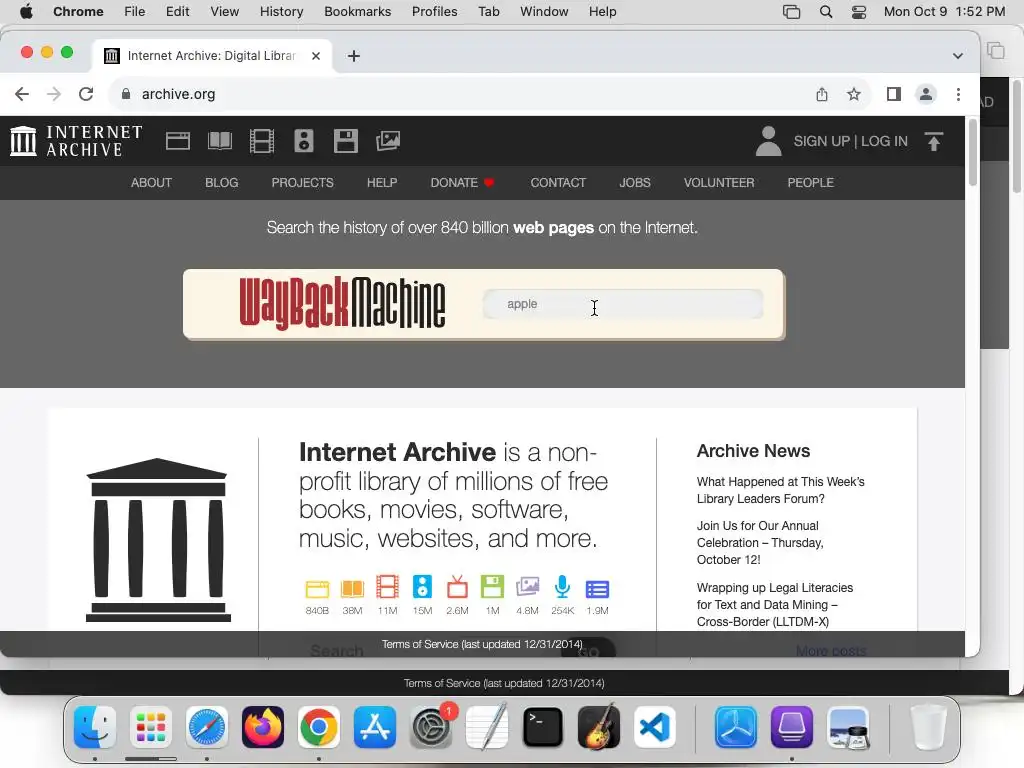The height and width of the screenshot is (768, 1024).
Task: Open 'What Happened at This Week's Library Leaders Forum?'
Action: (780, 490)
